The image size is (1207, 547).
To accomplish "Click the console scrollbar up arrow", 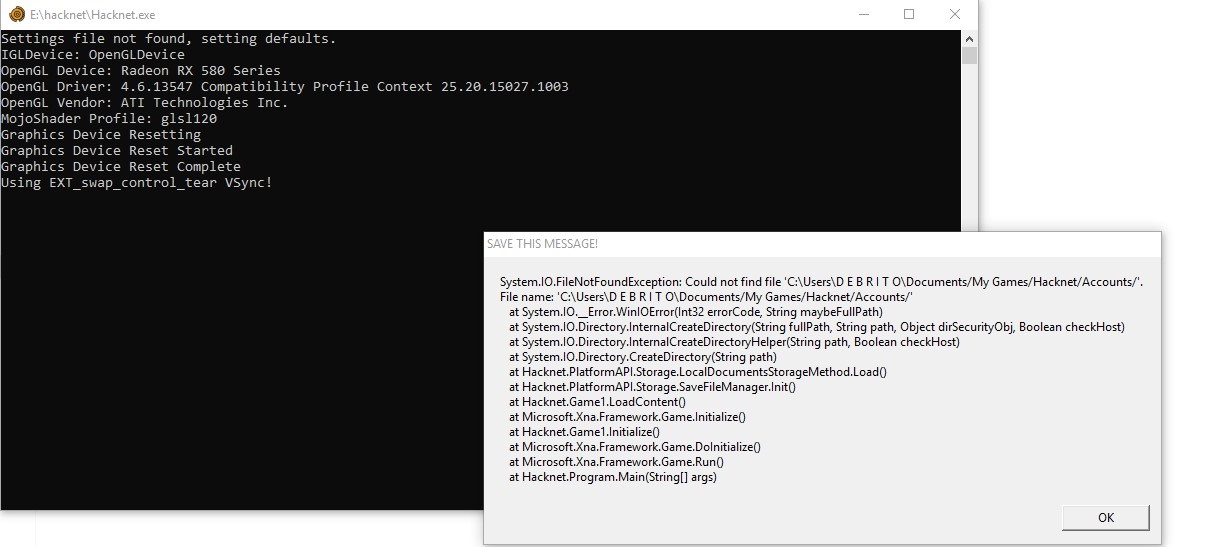I will [969, 38].
